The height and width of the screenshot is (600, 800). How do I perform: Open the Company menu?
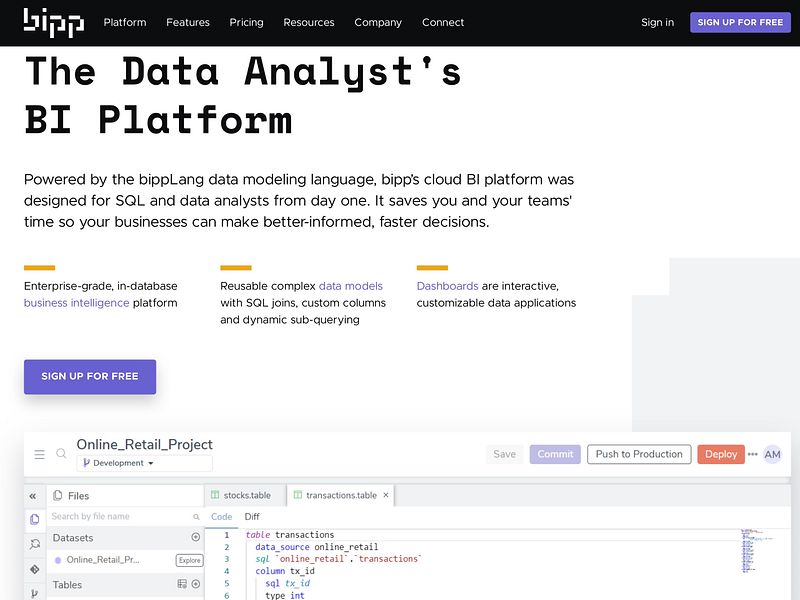point(378,22)
